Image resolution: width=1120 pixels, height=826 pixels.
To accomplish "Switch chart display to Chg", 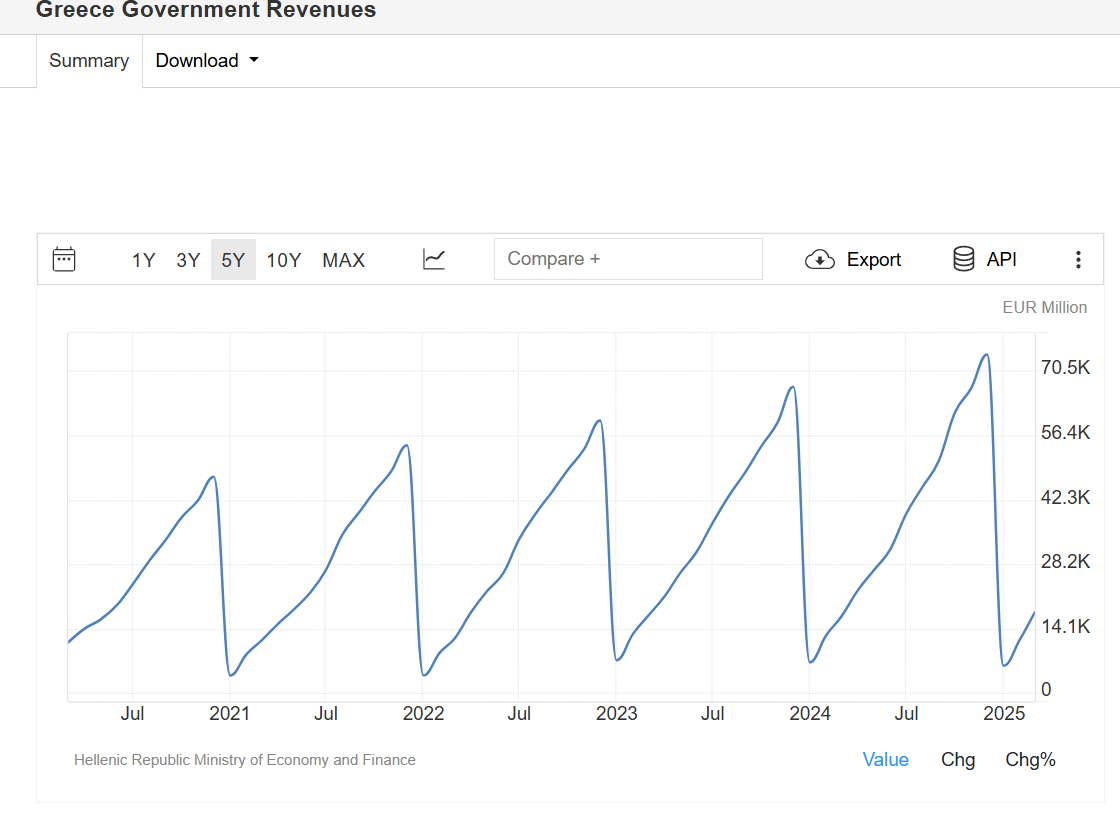I will 958,760.
